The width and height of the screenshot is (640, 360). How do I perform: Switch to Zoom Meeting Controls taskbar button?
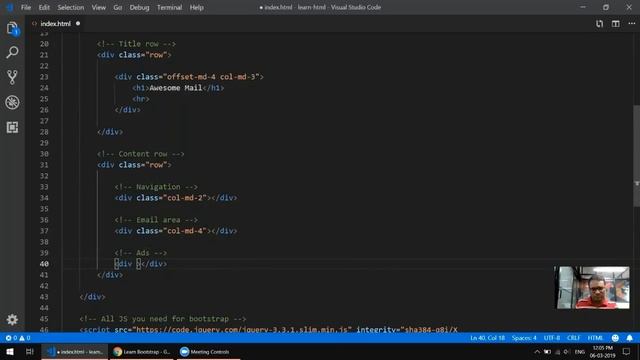pos(208,351)
